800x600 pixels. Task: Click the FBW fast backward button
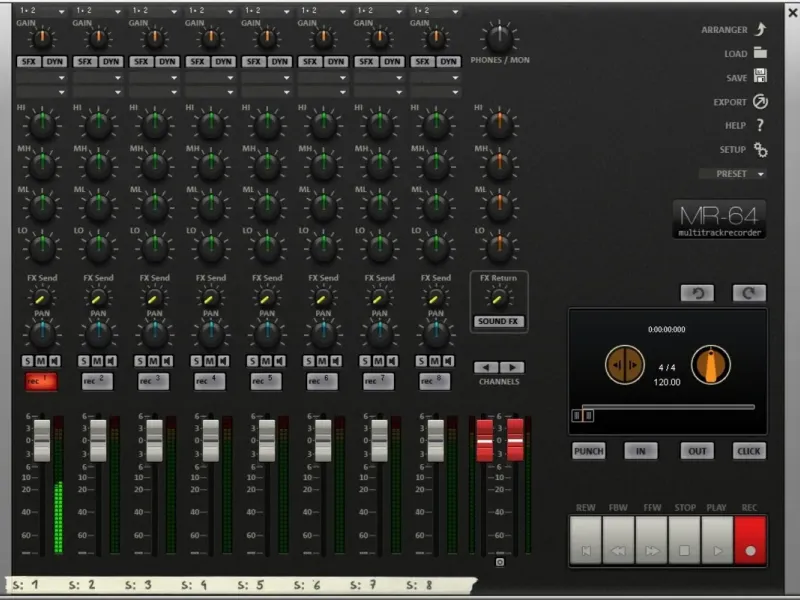coord(618,540)
